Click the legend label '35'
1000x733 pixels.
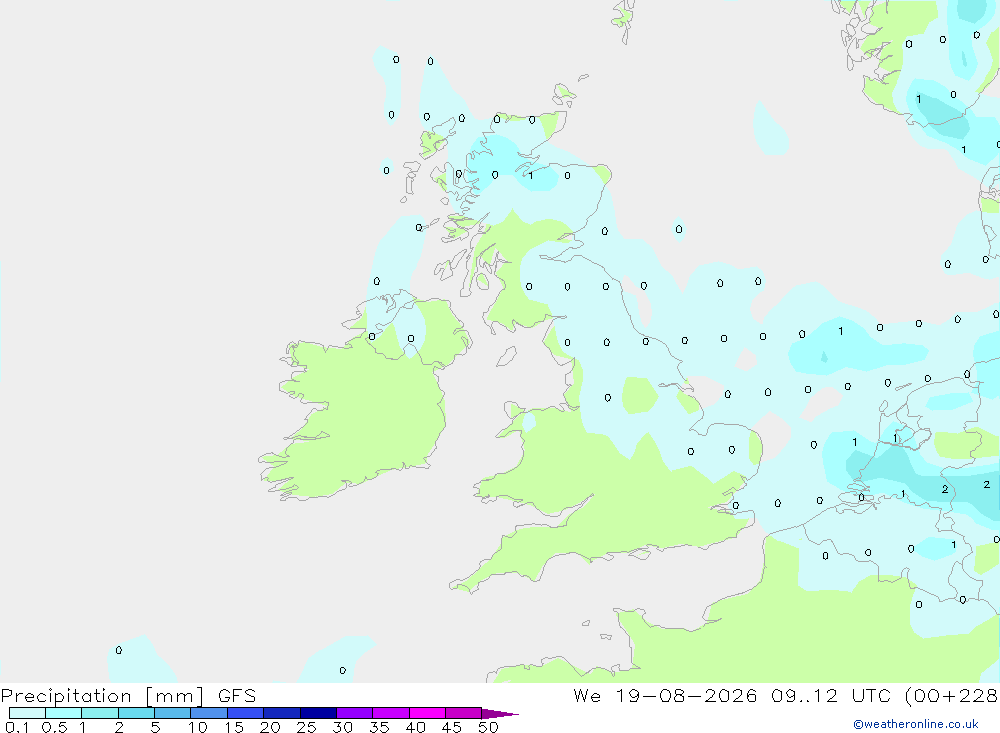tap(379, 727)
